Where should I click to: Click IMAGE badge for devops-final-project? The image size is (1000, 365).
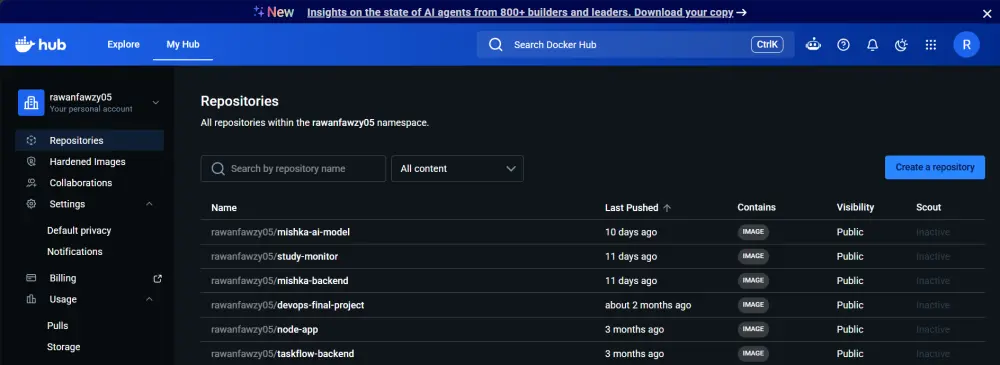click(x=753, y=305)
